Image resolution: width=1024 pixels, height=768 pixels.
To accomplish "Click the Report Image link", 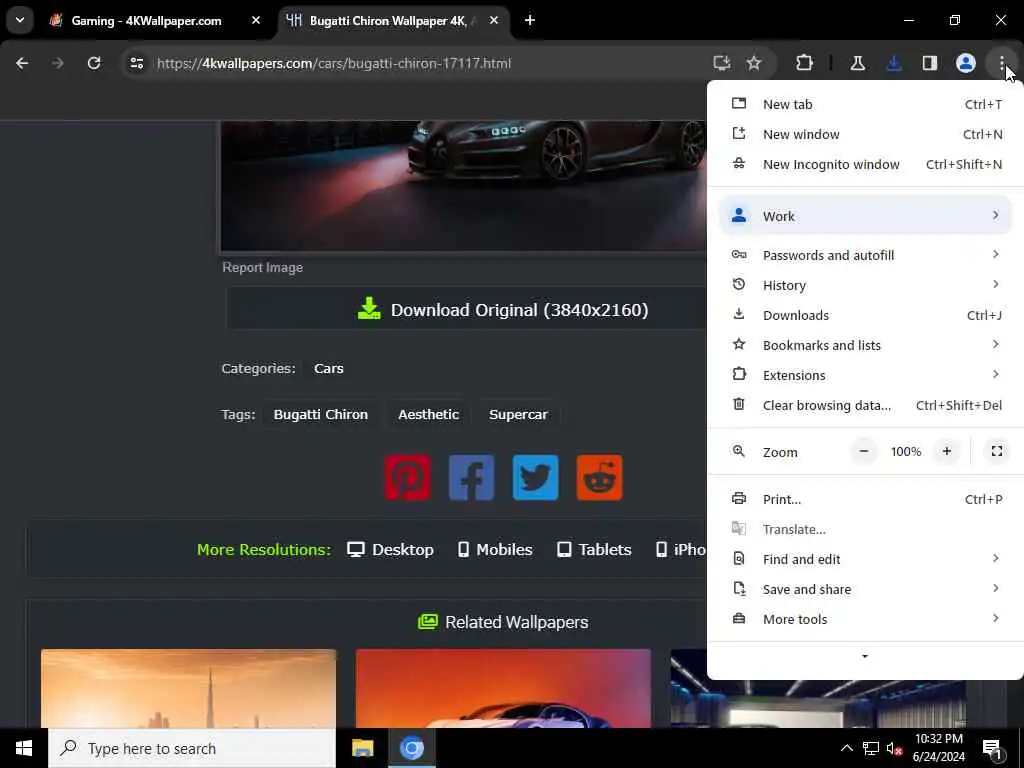I will pyautogui.click(x=263, y=268).
